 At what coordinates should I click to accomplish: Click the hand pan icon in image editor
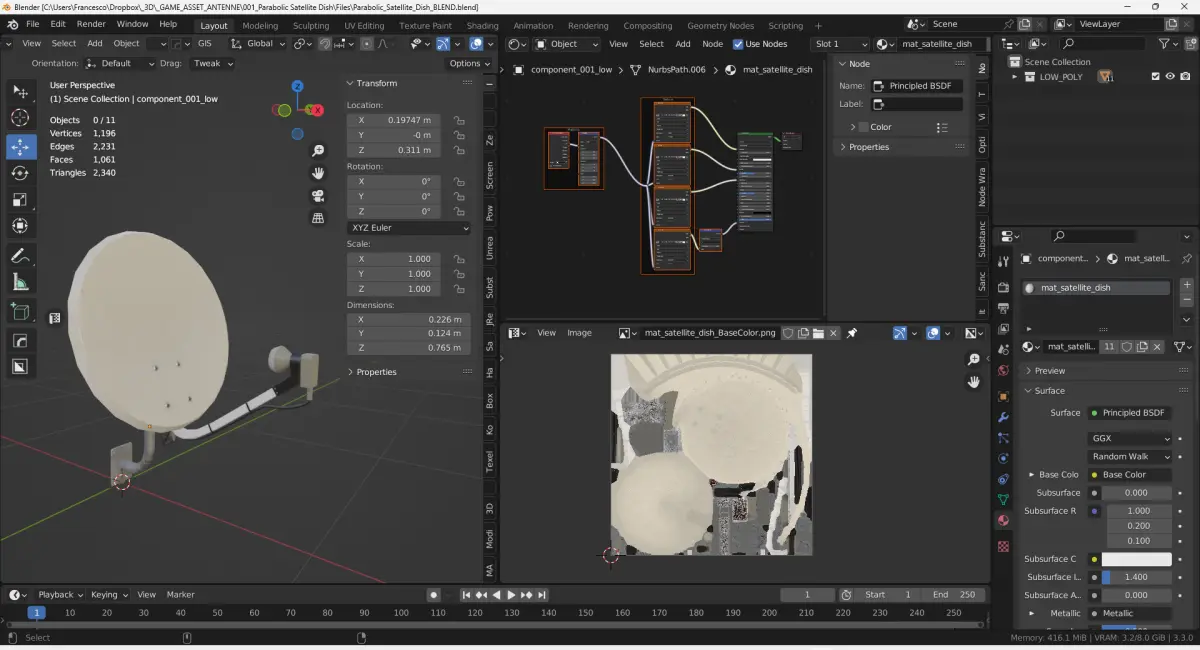click(x=973, y=382)
